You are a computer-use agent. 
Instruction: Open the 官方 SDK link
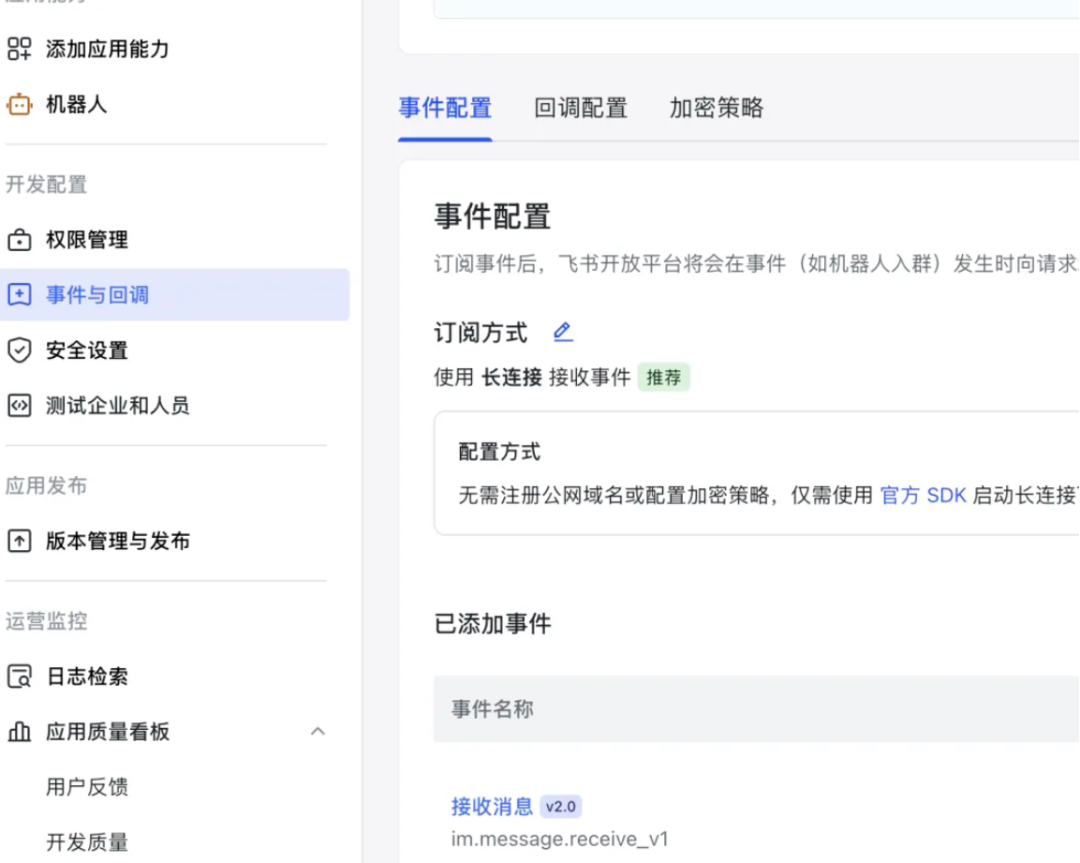coord(924,495)
